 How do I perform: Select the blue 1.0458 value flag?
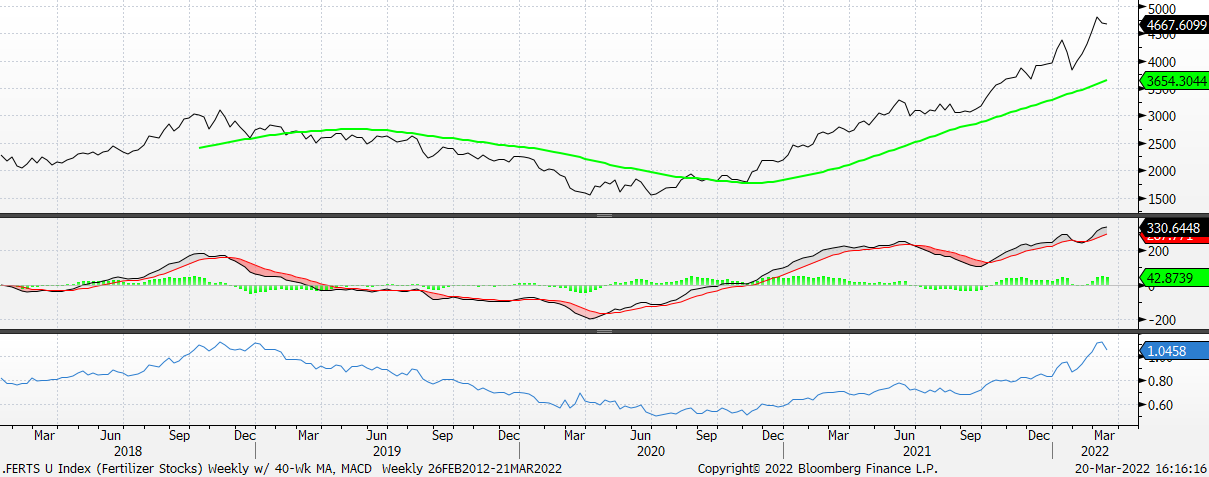pyautogui.click(x=1174, y=350)
